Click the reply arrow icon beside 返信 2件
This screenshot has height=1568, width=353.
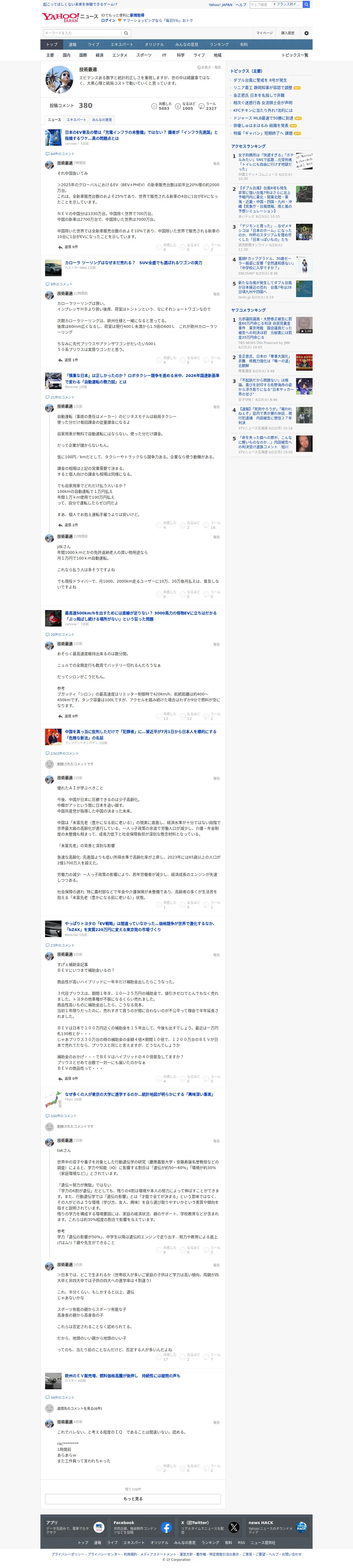(x=60, y=525)
